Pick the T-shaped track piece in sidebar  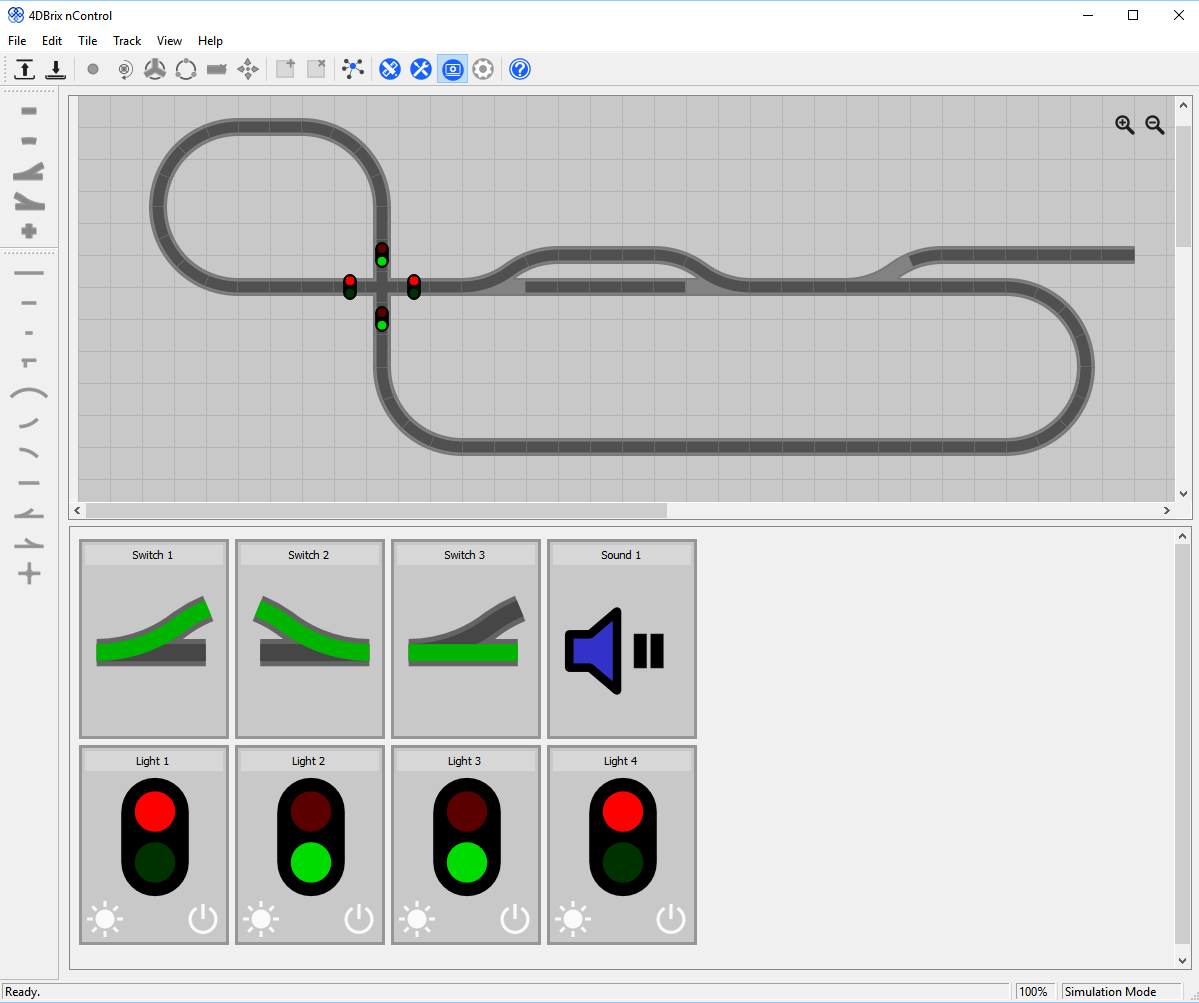(29, 362)
